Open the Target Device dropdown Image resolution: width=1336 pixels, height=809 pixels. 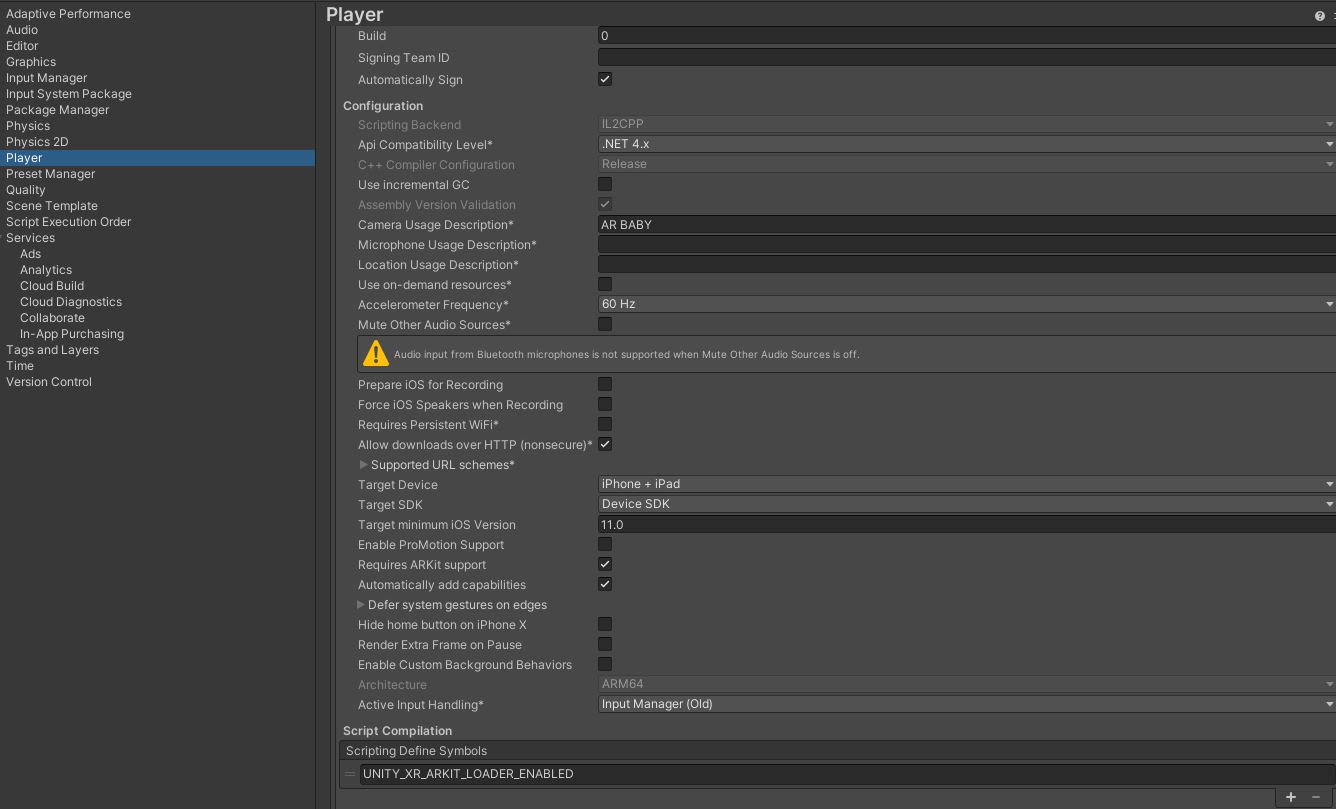click(960, 484)
